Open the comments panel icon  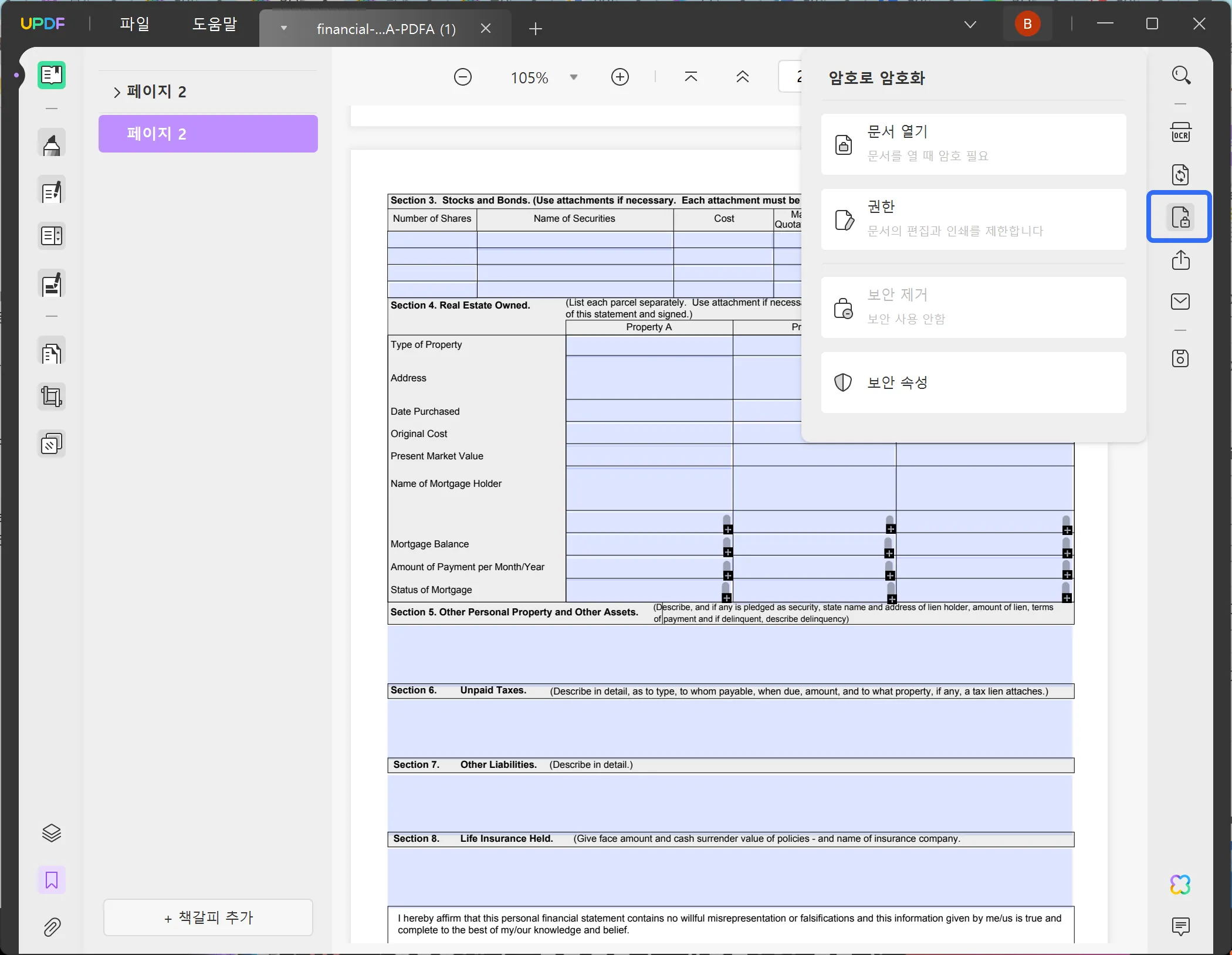(x=1181, y=927)
